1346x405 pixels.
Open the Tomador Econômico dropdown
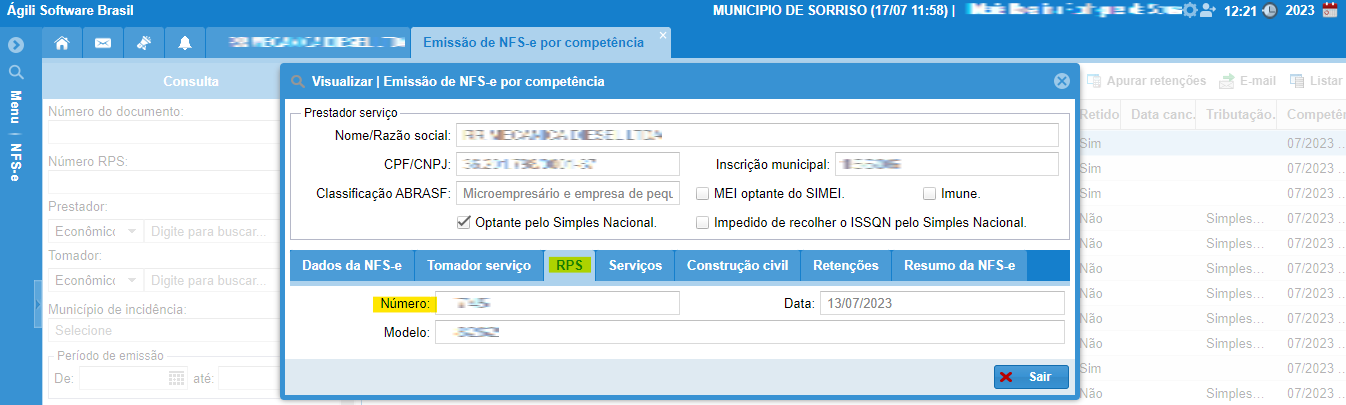coord(96,281)
